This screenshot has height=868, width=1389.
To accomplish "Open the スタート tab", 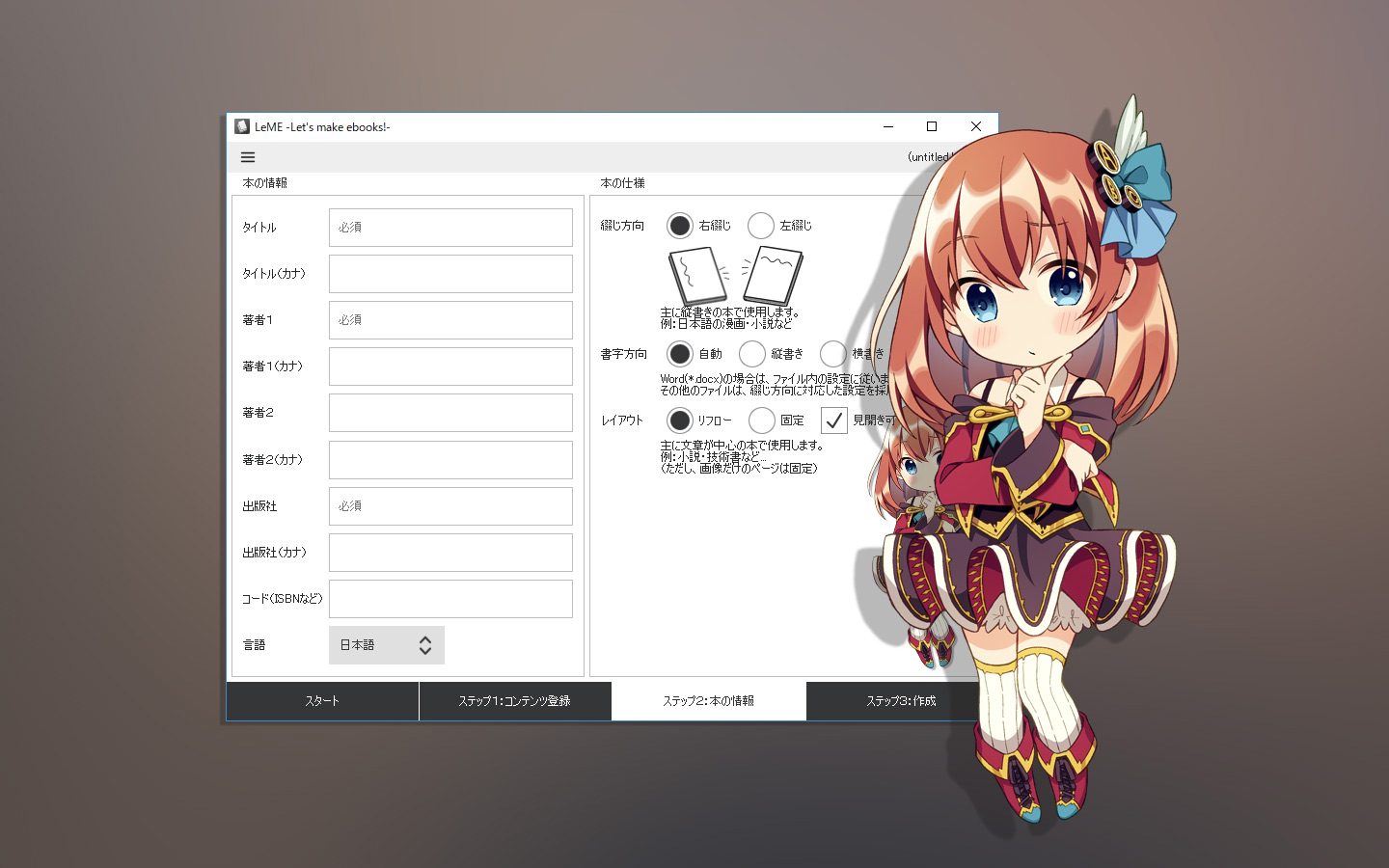I will pyautogui.click(x=322, y=701).
